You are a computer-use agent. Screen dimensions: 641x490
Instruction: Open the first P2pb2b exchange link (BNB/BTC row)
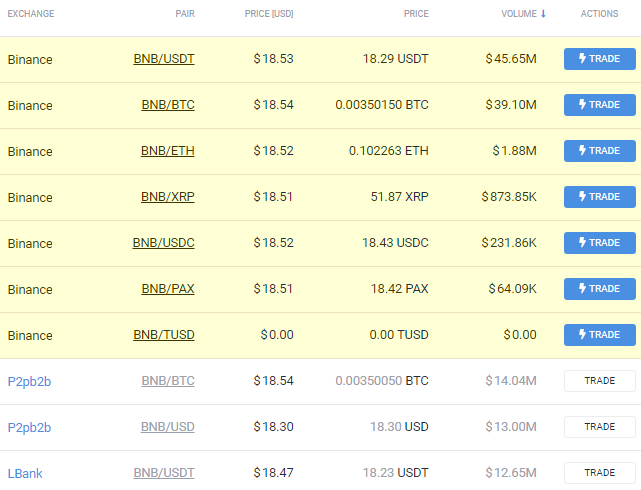tap(29, 382)
